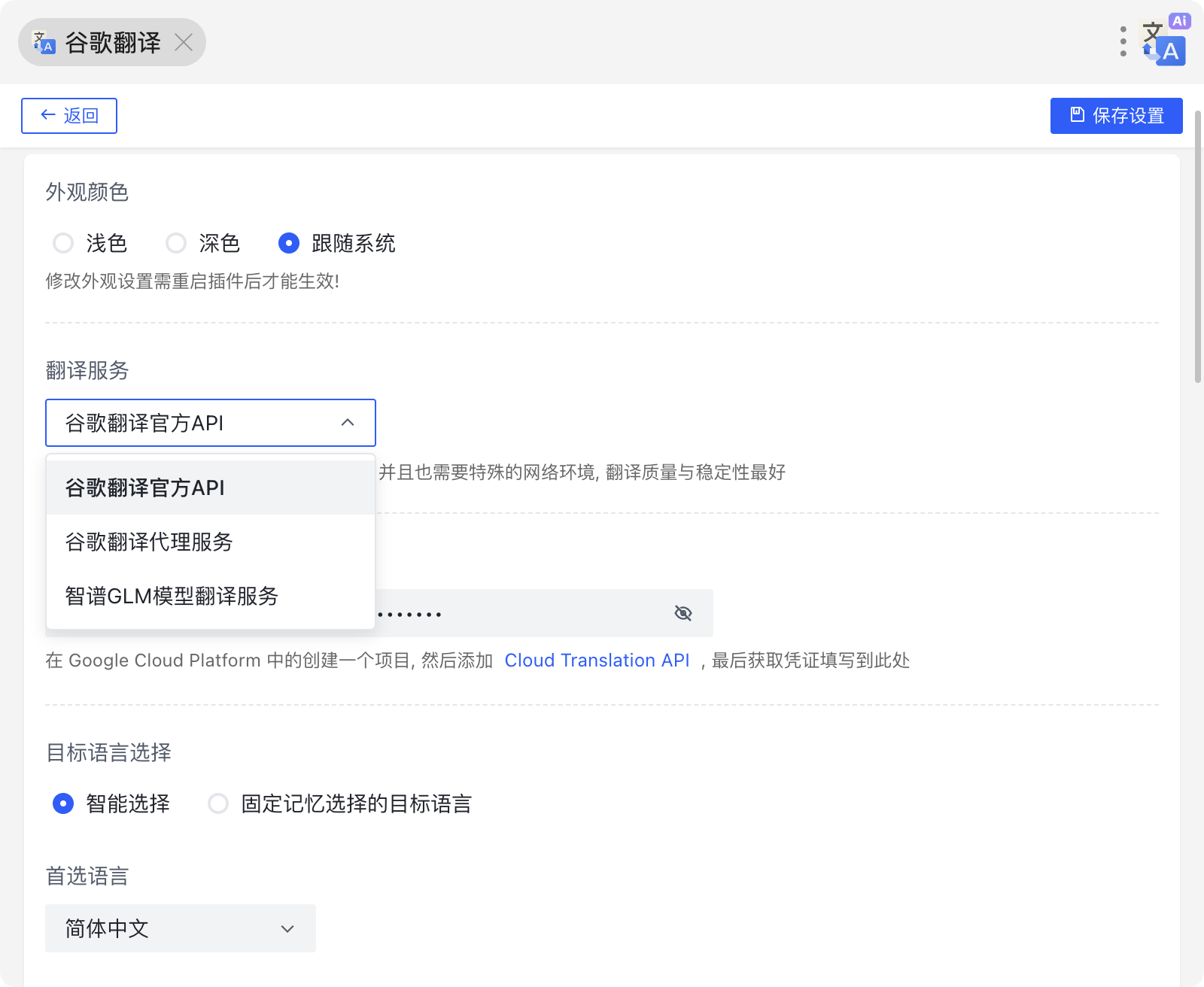
Task: Collapse the 翻译服务 dropdown
Action: pos(211,423)
